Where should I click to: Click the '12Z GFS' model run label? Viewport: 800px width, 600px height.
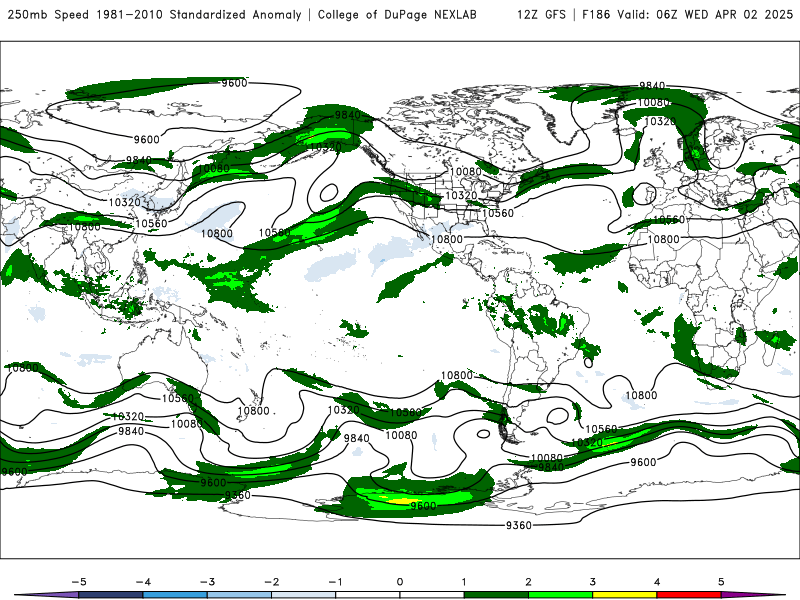(541, 14)
